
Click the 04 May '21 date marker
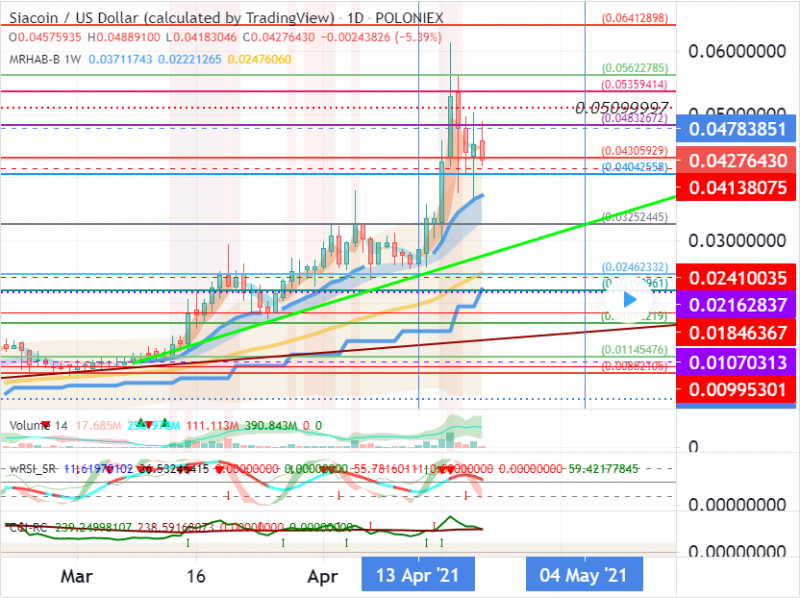(583, 576)
